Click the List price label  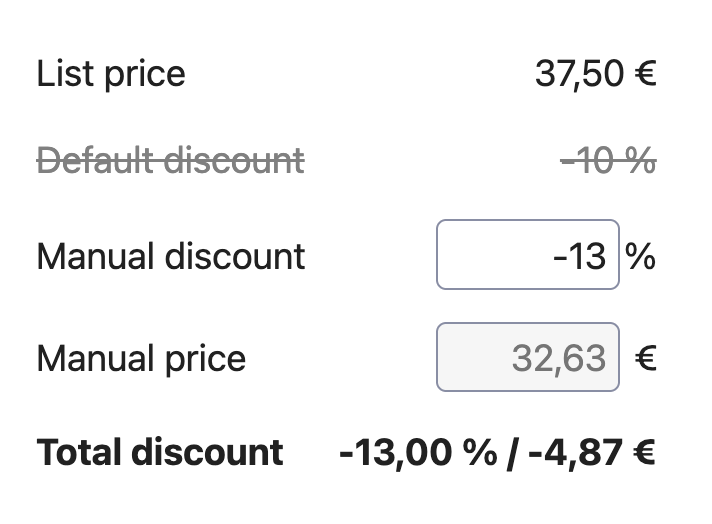(111, 74)
